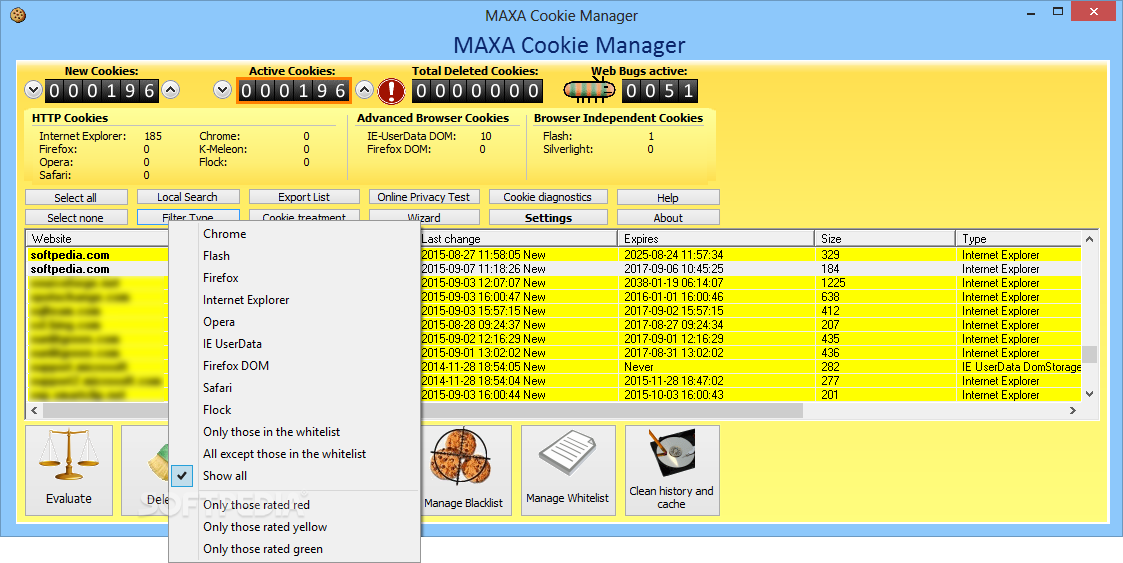Image resolution: width=1123 pixels, height=563 pixels.
Task: Click the scroll down arrow of the cookie list
Action: (1089, 394)
